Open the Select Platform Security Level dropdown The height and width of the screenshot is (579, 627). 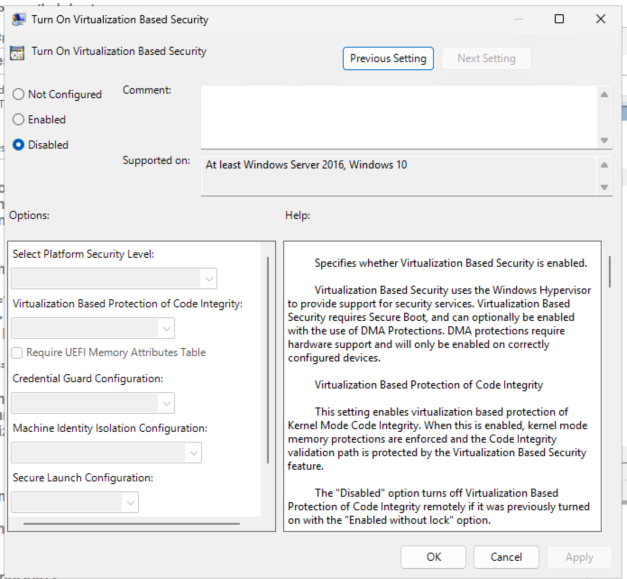114,279
